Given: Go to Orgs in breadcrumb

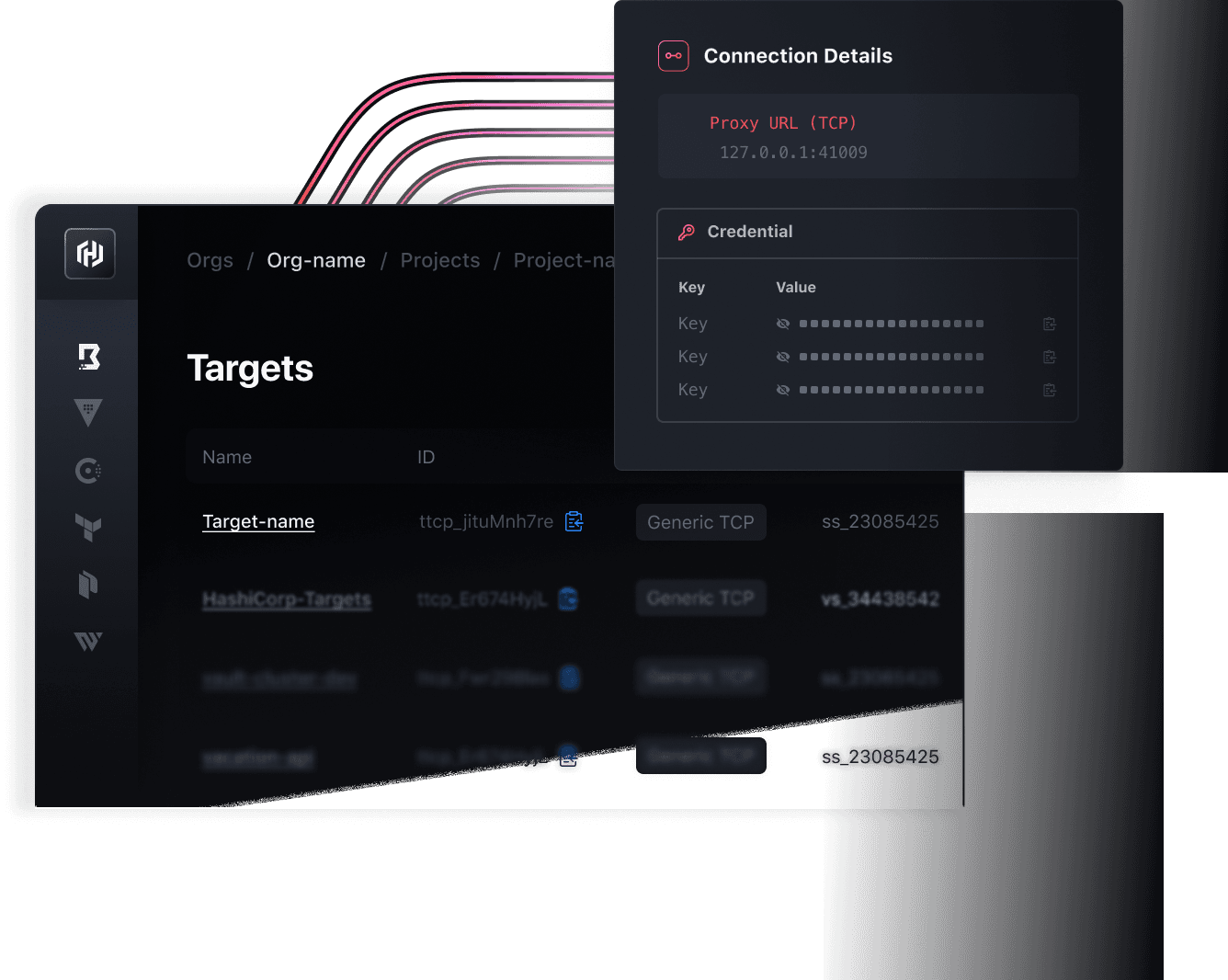Looking at the screenshot, I should point(210,261).
